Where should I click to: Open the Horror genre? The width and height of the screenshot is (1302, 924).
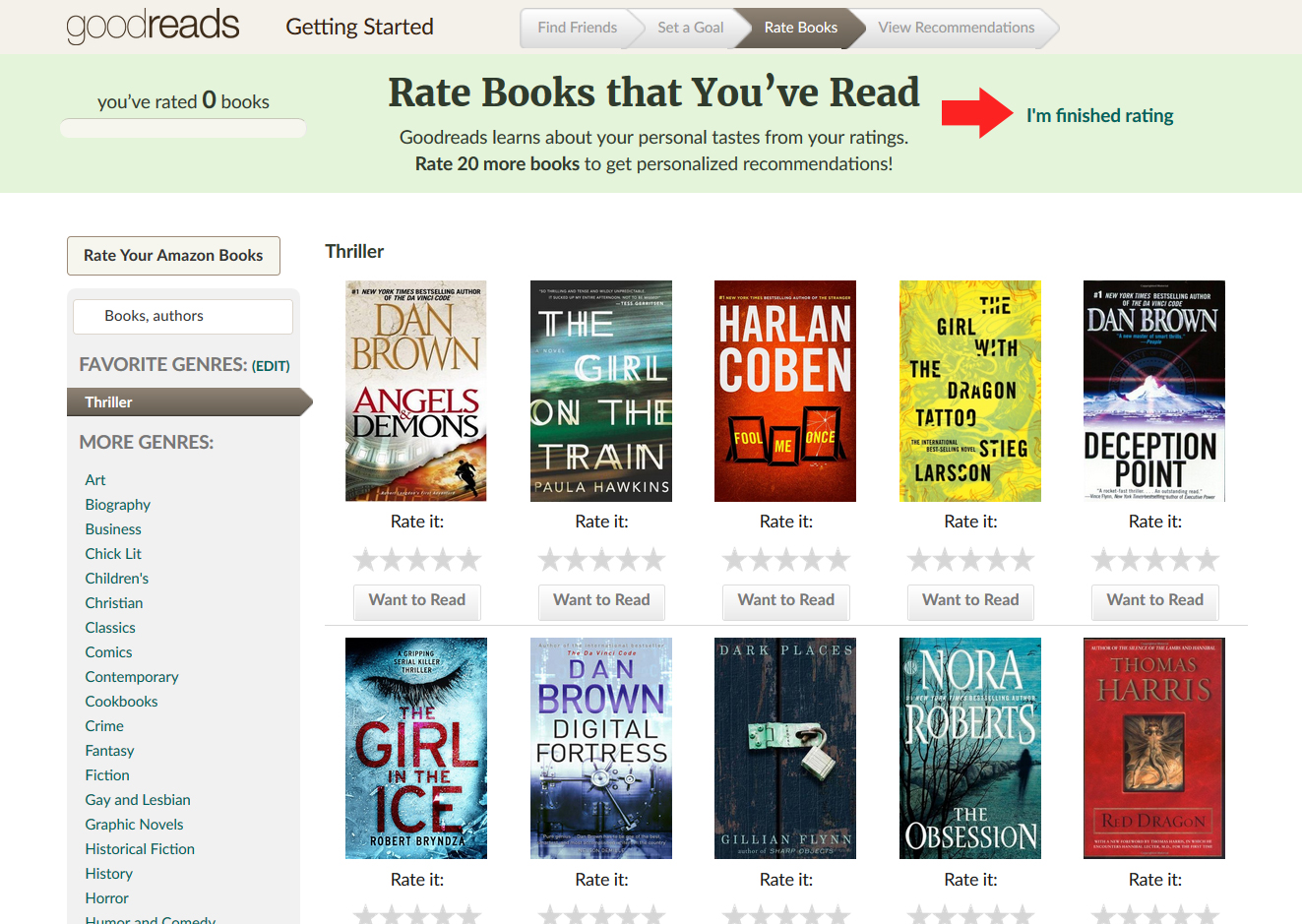106,898
